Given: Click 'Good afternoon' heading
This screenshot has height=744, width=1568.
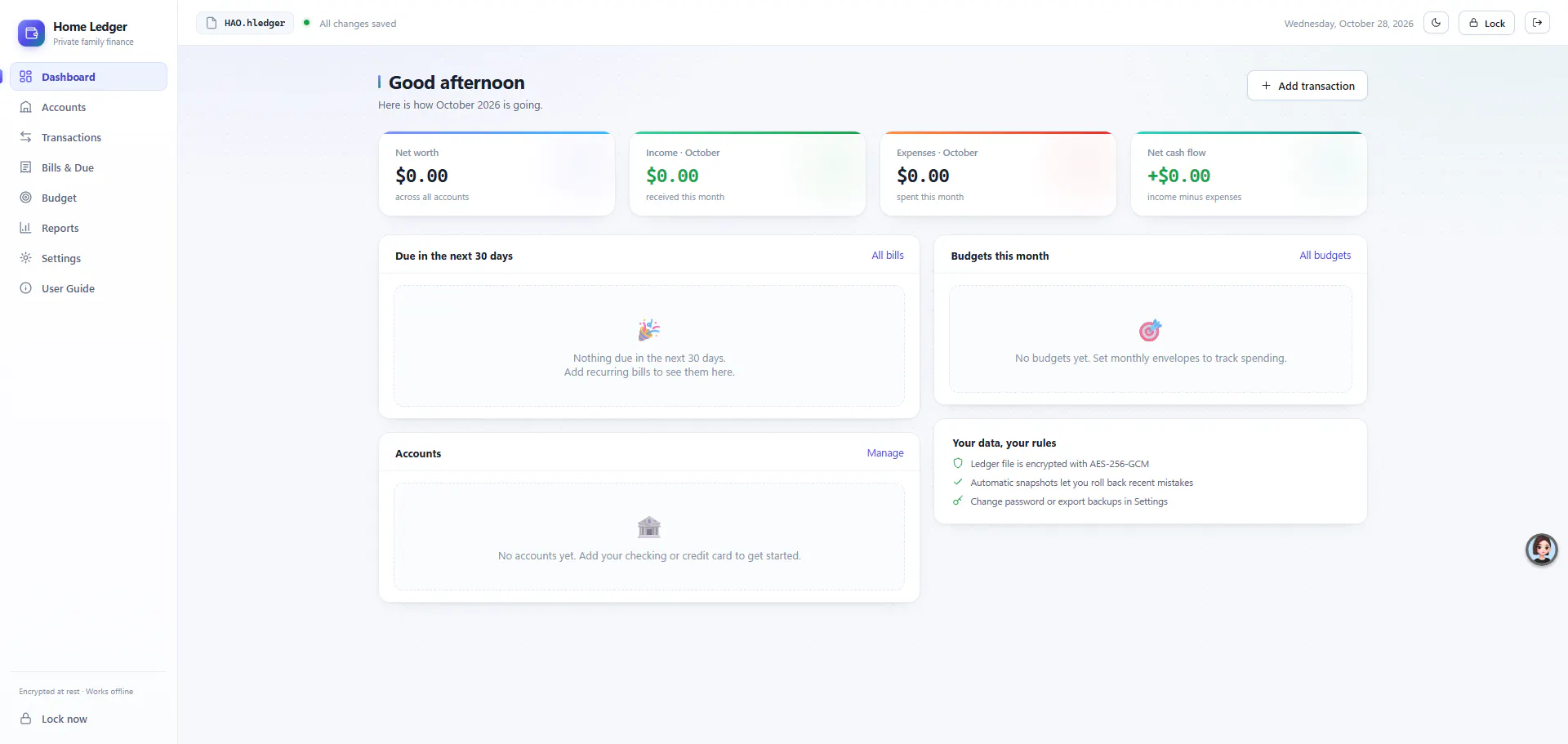Looking at the screenshot, I should point(457,82).
